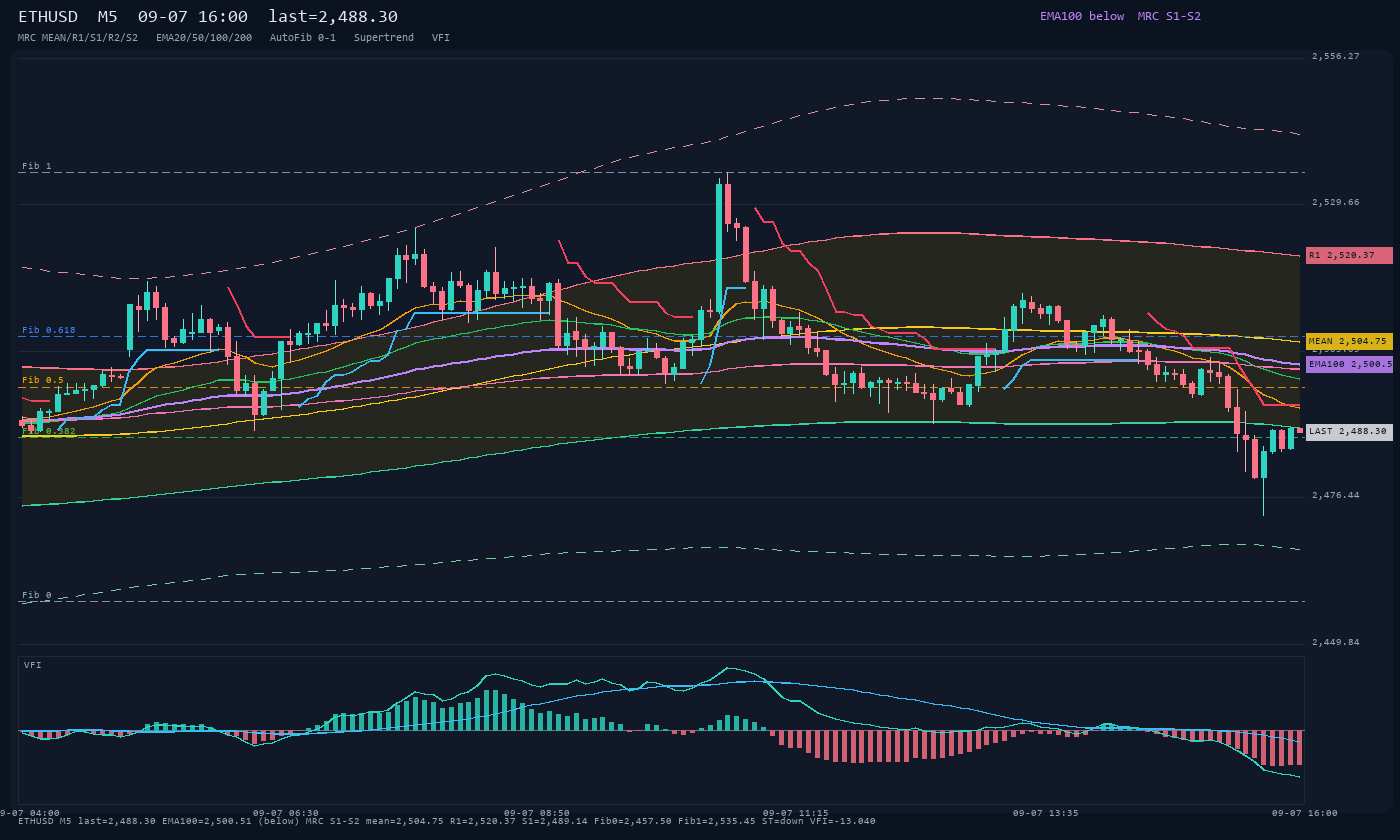Click the 2,476.44 price axis value
The width and height of the screenshot is (1400, 840).
(x=1336, y=495)
